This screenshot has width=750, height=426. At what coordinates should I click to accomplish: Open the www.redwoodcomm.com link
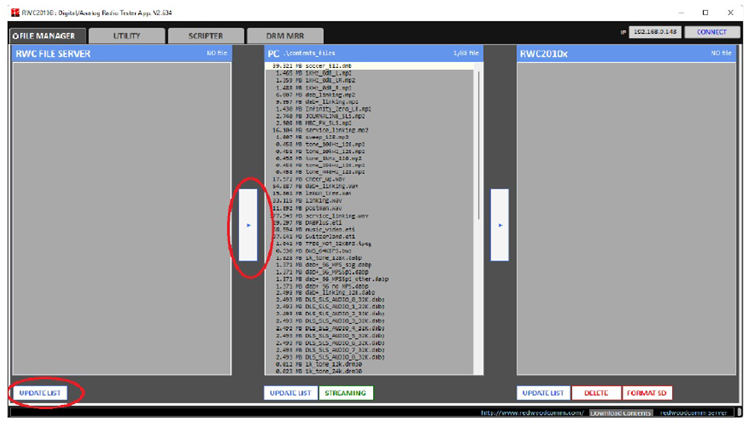pos(532,413)
